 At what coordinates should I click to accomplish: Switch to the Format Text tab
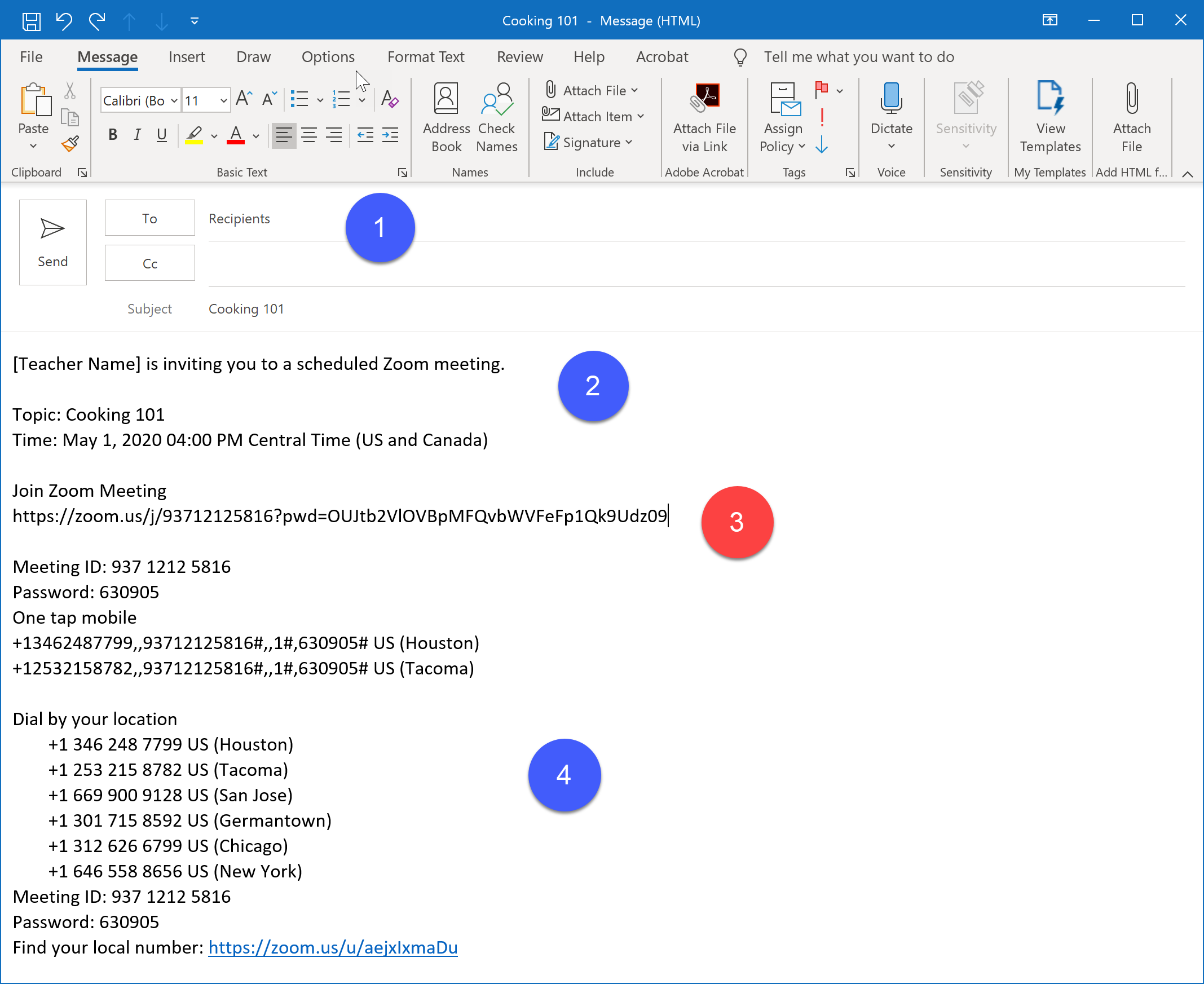pyautogui.click(x=426, y=57)
